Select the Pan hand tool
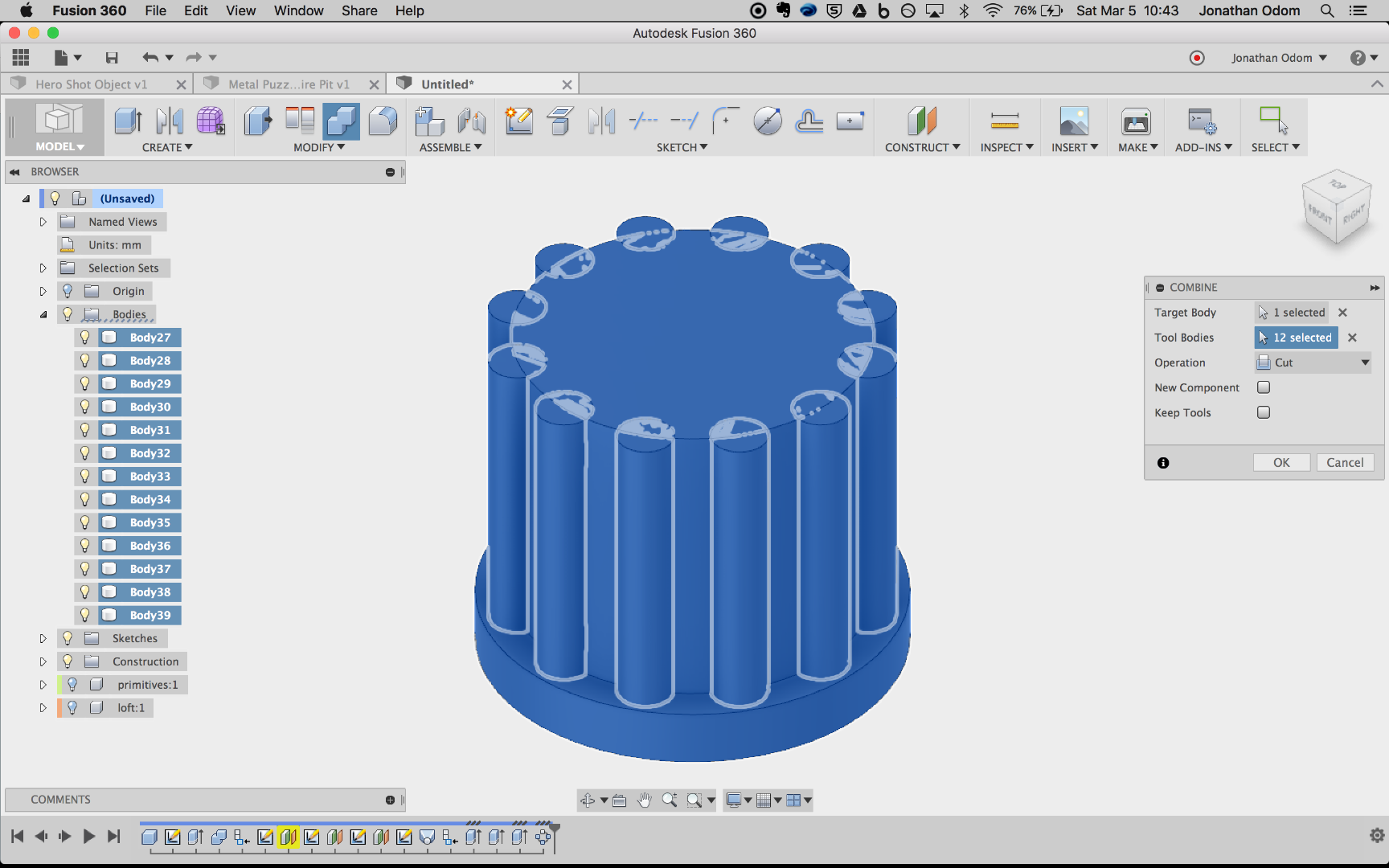 pos(644,800)
